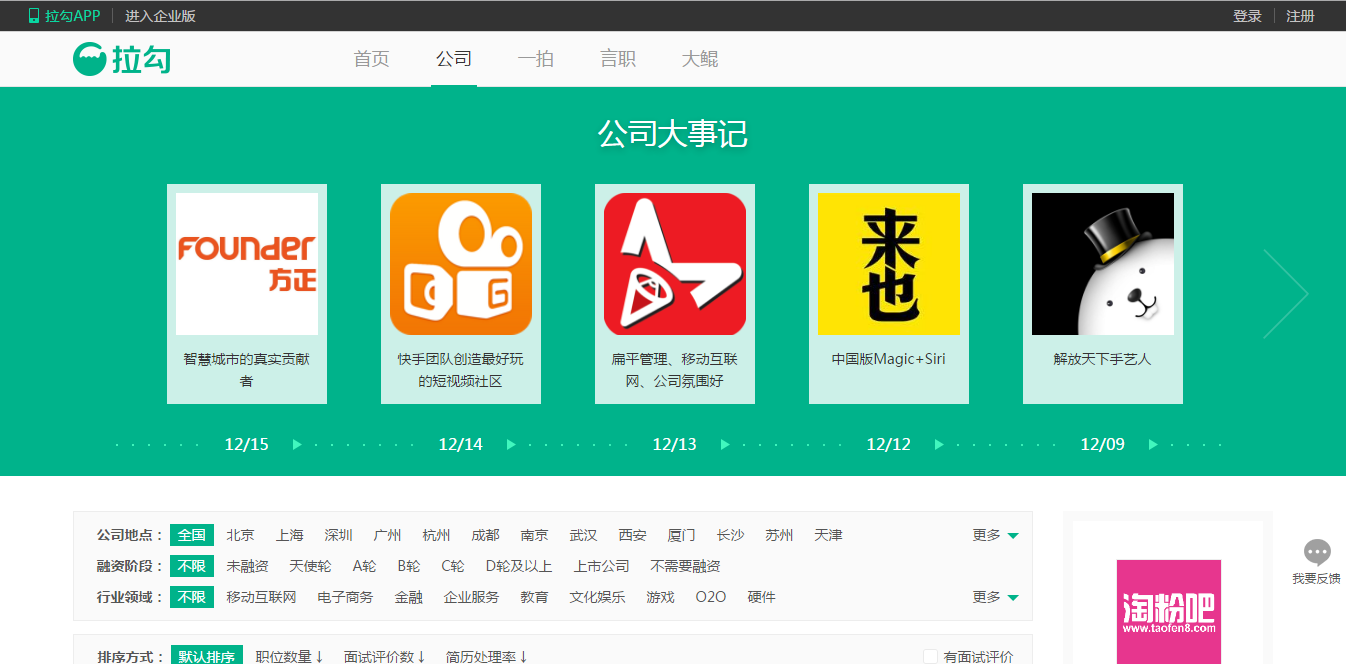Select the 12/09 timeline date

point(1103,445)
